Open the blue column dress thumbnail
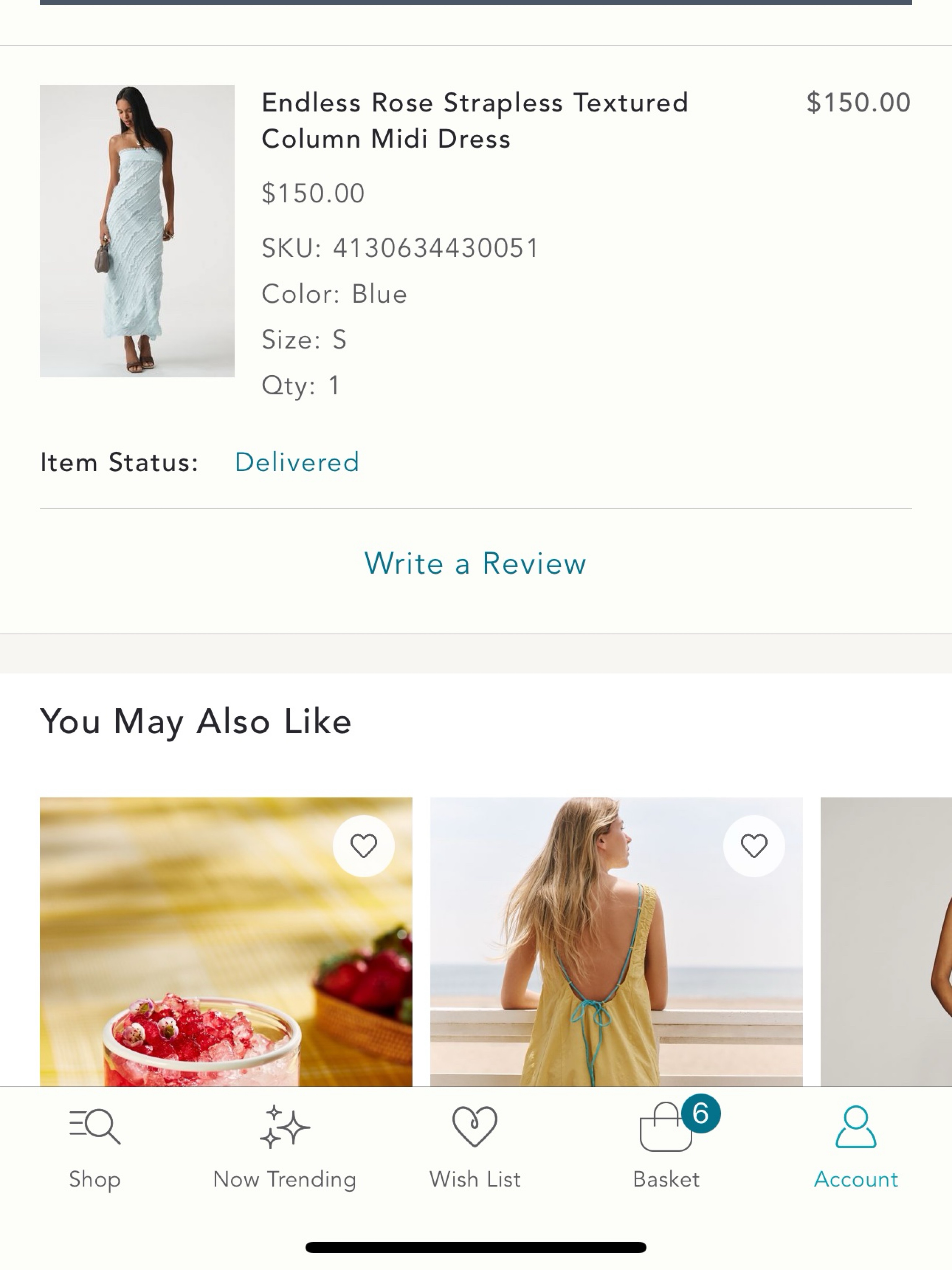 pos(137,231)
